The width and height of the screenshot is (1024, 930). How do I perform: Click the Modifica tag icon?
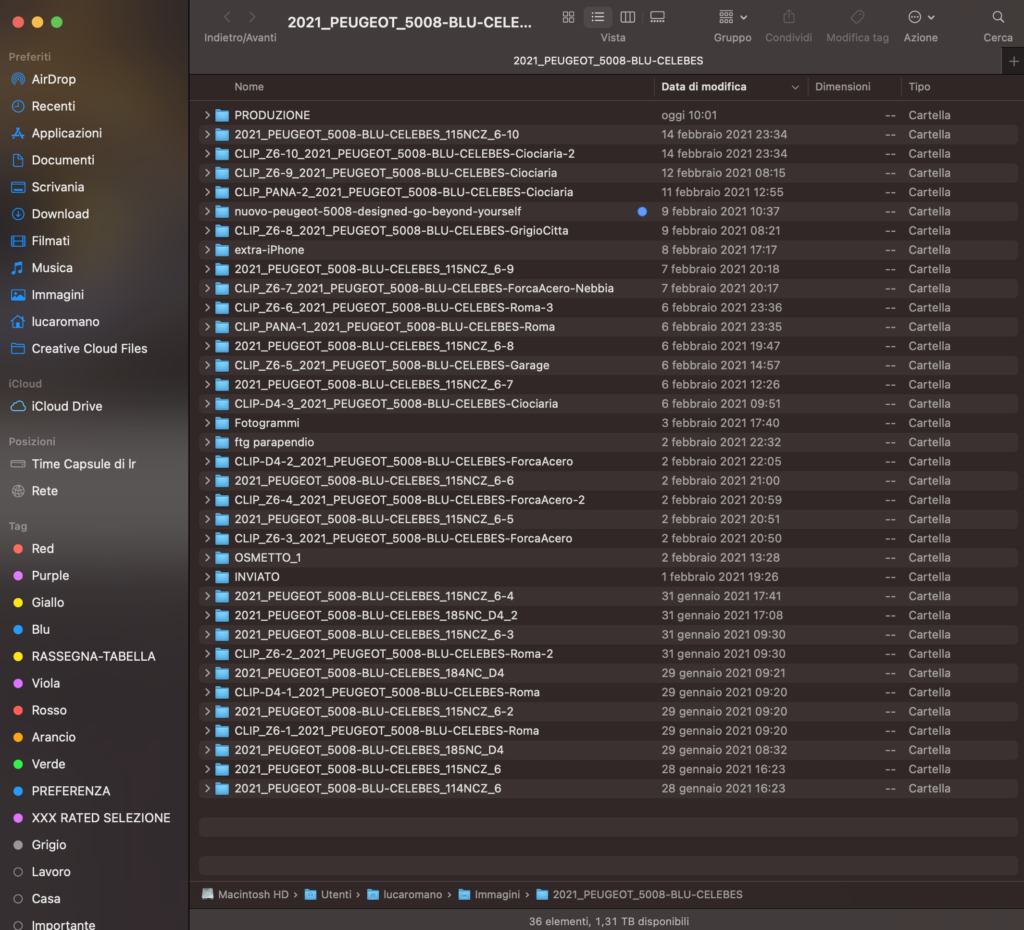pyautogui.click(x=857, y=17)
